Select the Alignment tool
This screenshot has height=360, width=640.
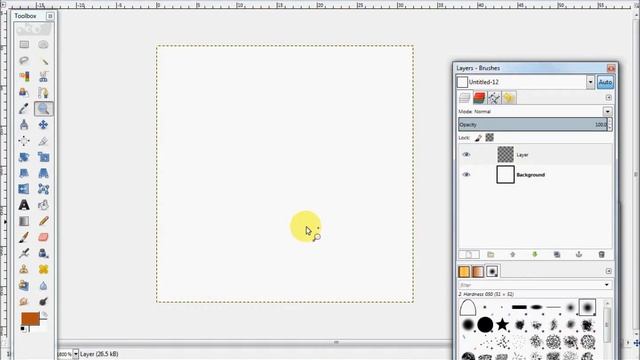[x=24, y=141]
